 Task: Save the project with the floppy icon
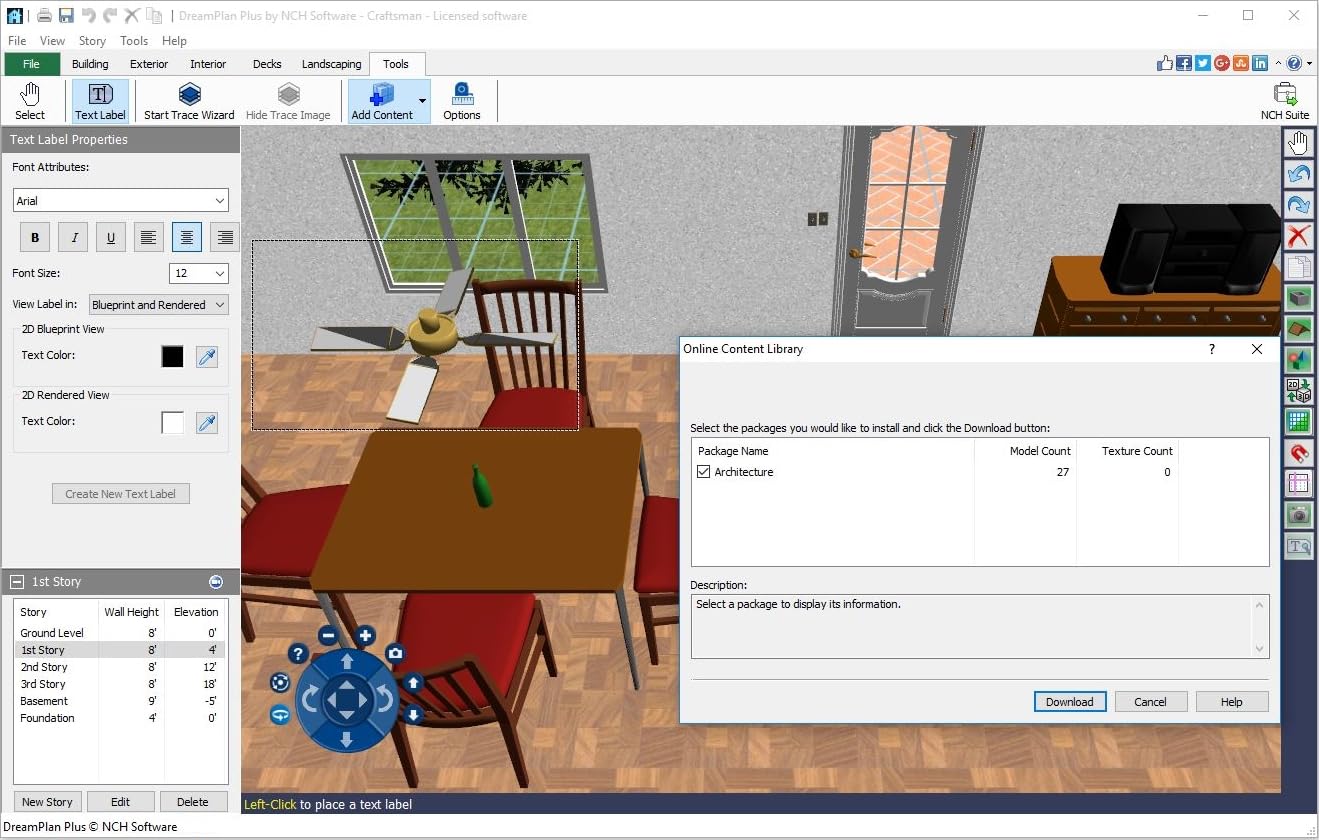click(x=66, y=16)
